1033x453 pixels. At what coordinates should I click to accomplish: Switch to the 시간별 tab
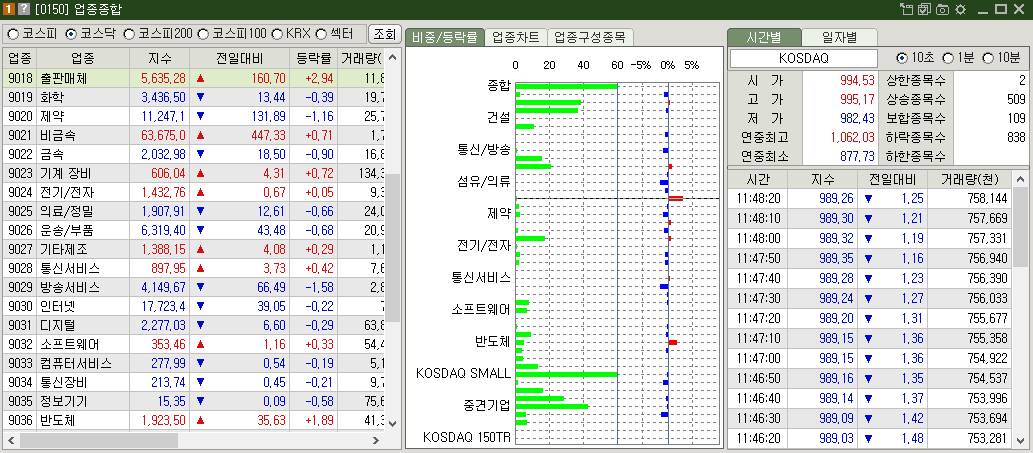tap(764, 38)
